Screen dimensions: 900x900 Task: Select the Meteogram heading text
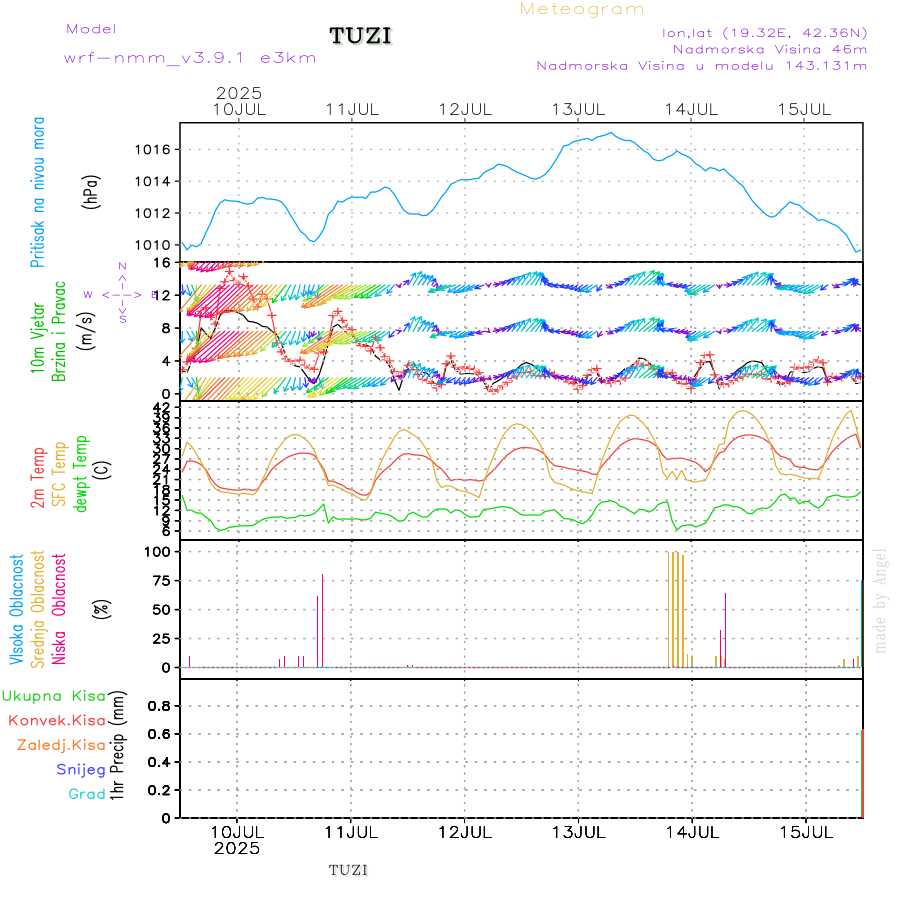pyautogui.click(x=582, y=9)
